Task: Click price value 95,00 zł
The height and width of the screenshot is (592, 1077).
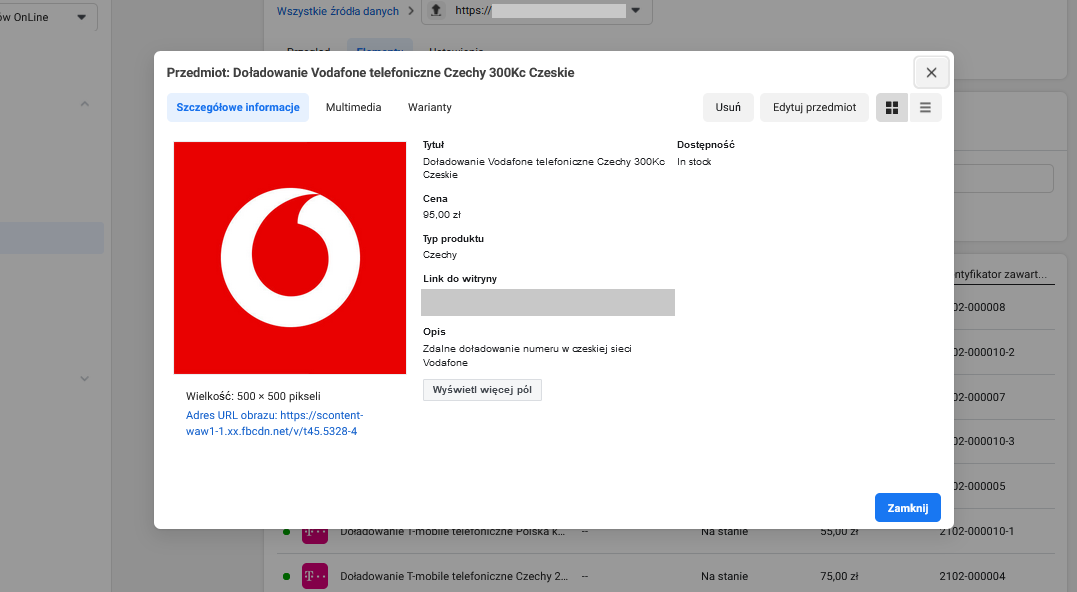Action: pyautogui.click(x=442, y=214)
